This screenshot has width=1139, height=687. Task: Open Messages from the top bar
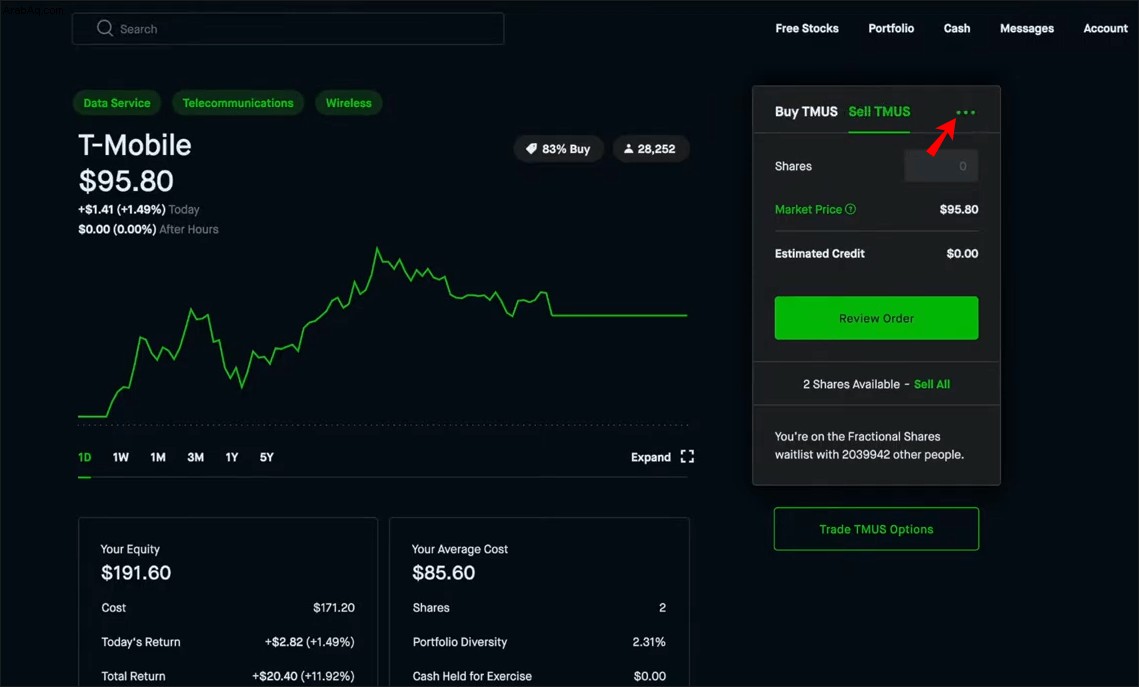pos(1026,28)
